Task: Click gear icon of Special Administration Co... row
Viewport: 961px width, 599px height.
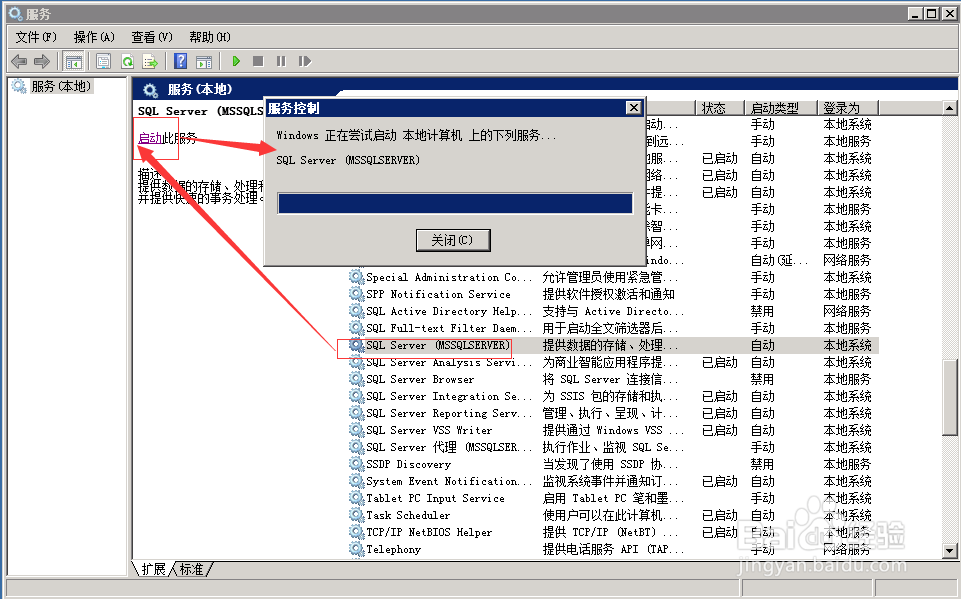Action: point(356,277)
